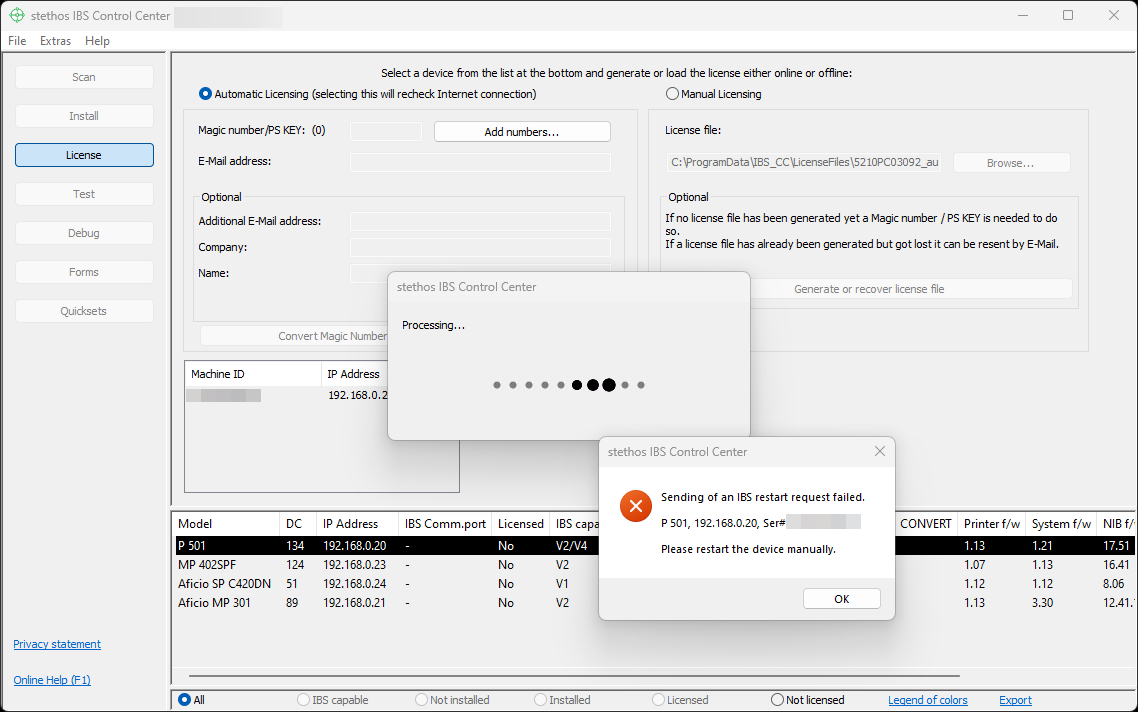The image size is (1138, 712).
Task: Select Manual Licensing radio button
Action: pos(672,94)
